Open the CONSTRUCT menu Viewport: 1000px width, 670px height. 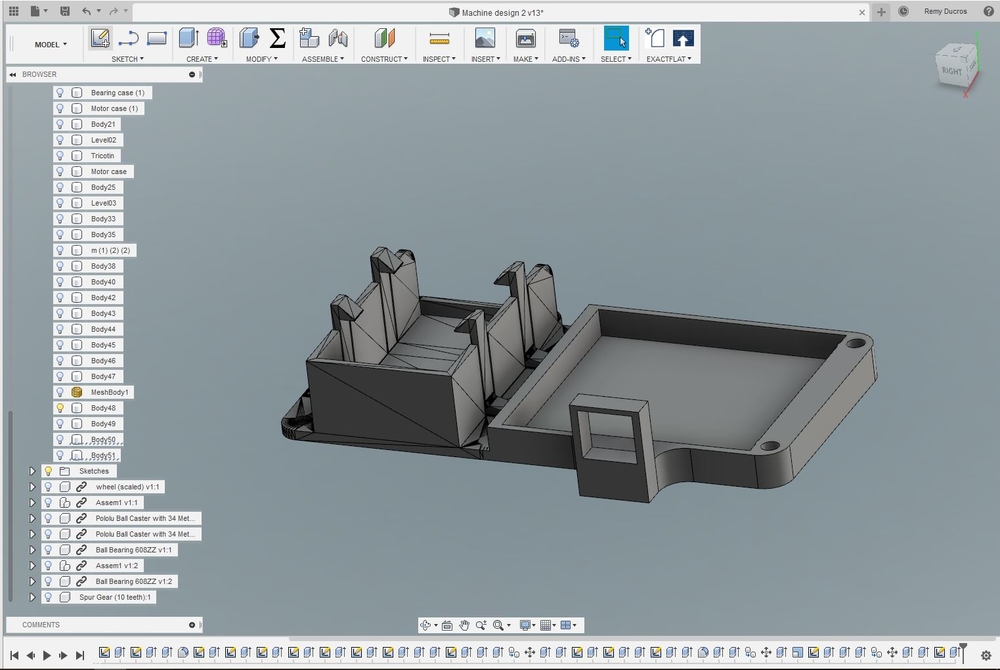pyautogui.click(x=384, y=59)
